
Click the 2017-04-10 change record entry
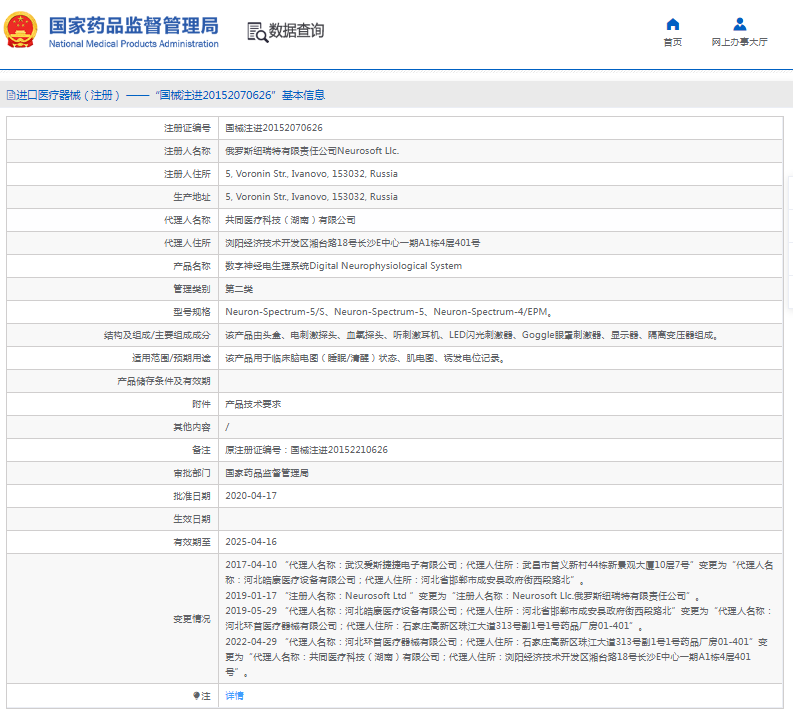(x=499, y=572)
